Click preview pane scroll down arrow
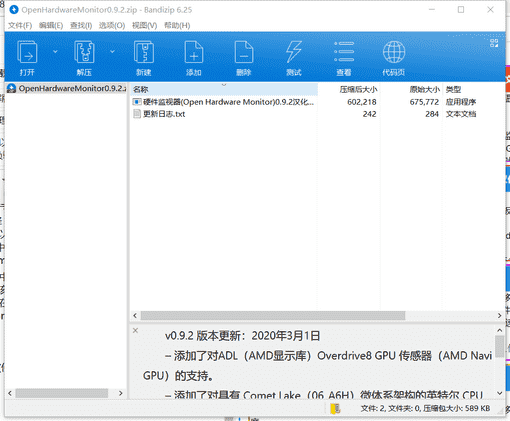 tap(499, 393)
